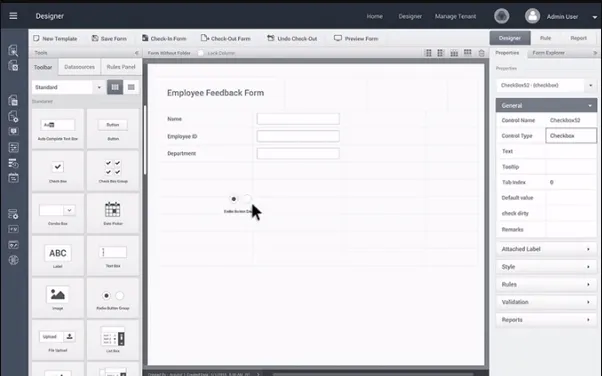Expand the Reports section

tap(546, 320)
